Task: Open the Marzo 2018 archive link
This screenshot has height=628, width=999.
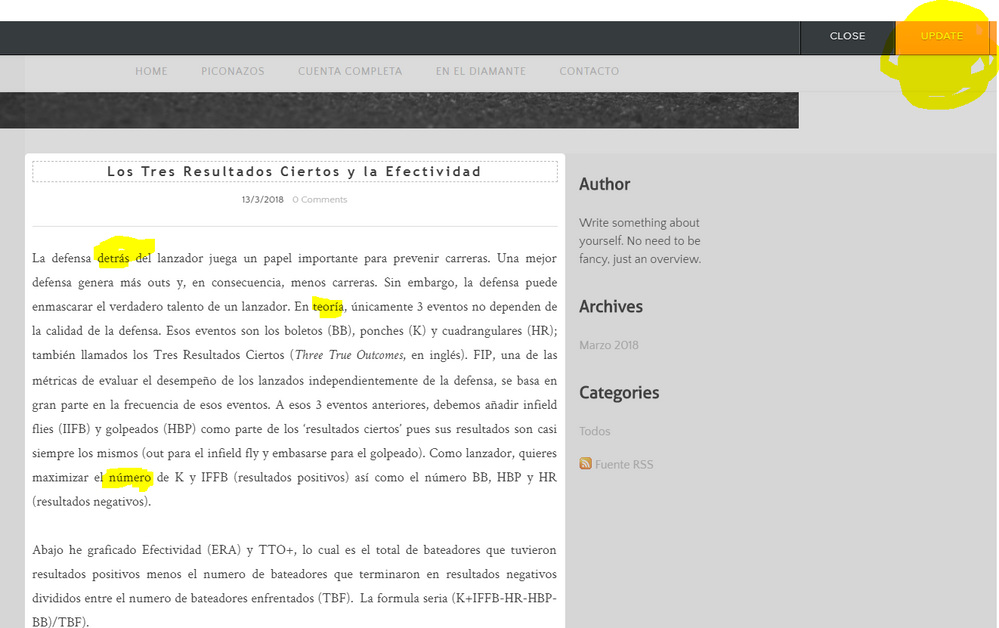Action: (608, 345)
